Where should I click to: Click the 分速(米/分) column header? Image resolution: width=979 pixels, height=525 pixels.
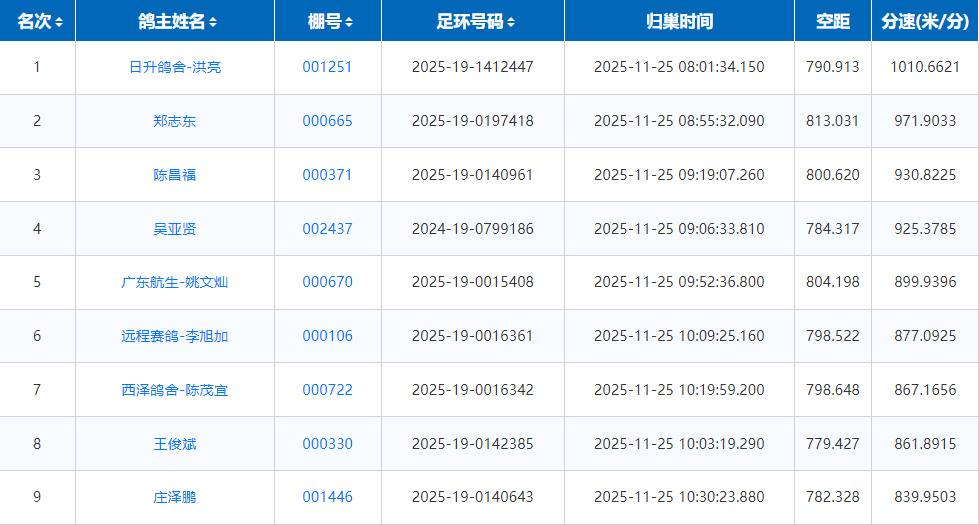click(x=924, y=21)
